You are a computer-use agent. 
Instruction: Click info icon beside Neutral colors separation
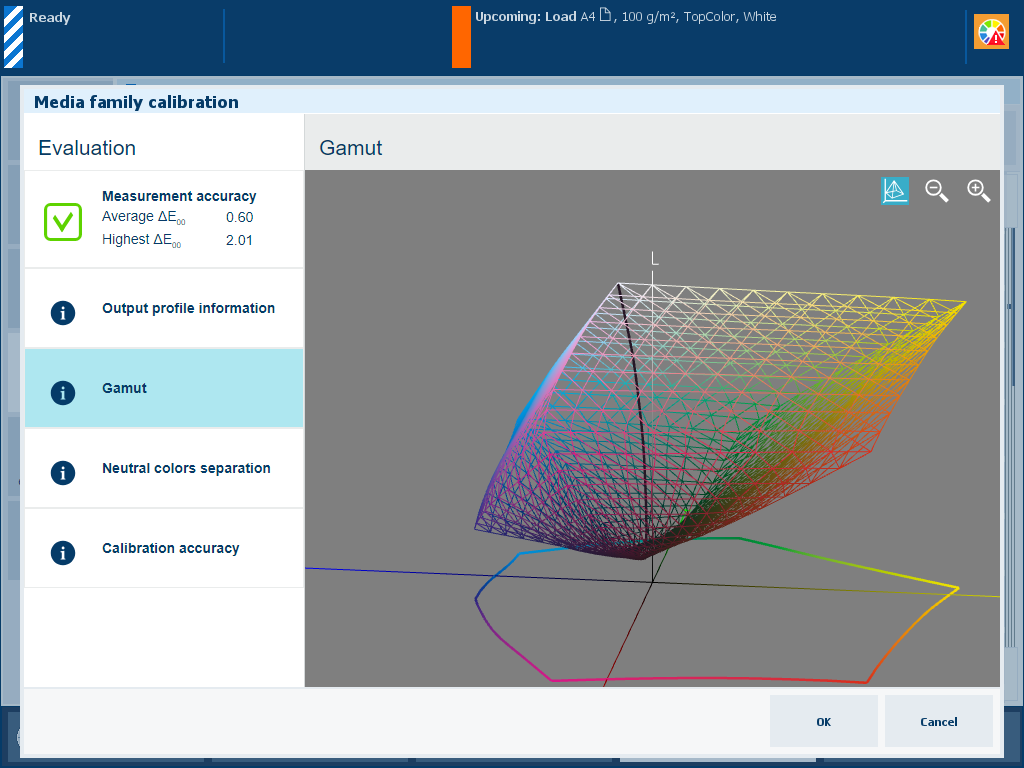coord(62,472)
